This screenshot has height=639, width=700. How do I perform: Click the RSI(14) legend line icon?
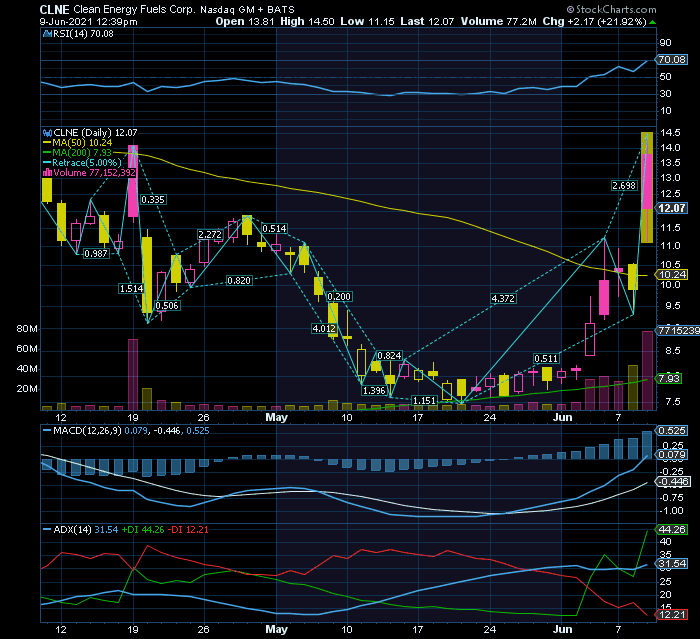pos(47,33)
